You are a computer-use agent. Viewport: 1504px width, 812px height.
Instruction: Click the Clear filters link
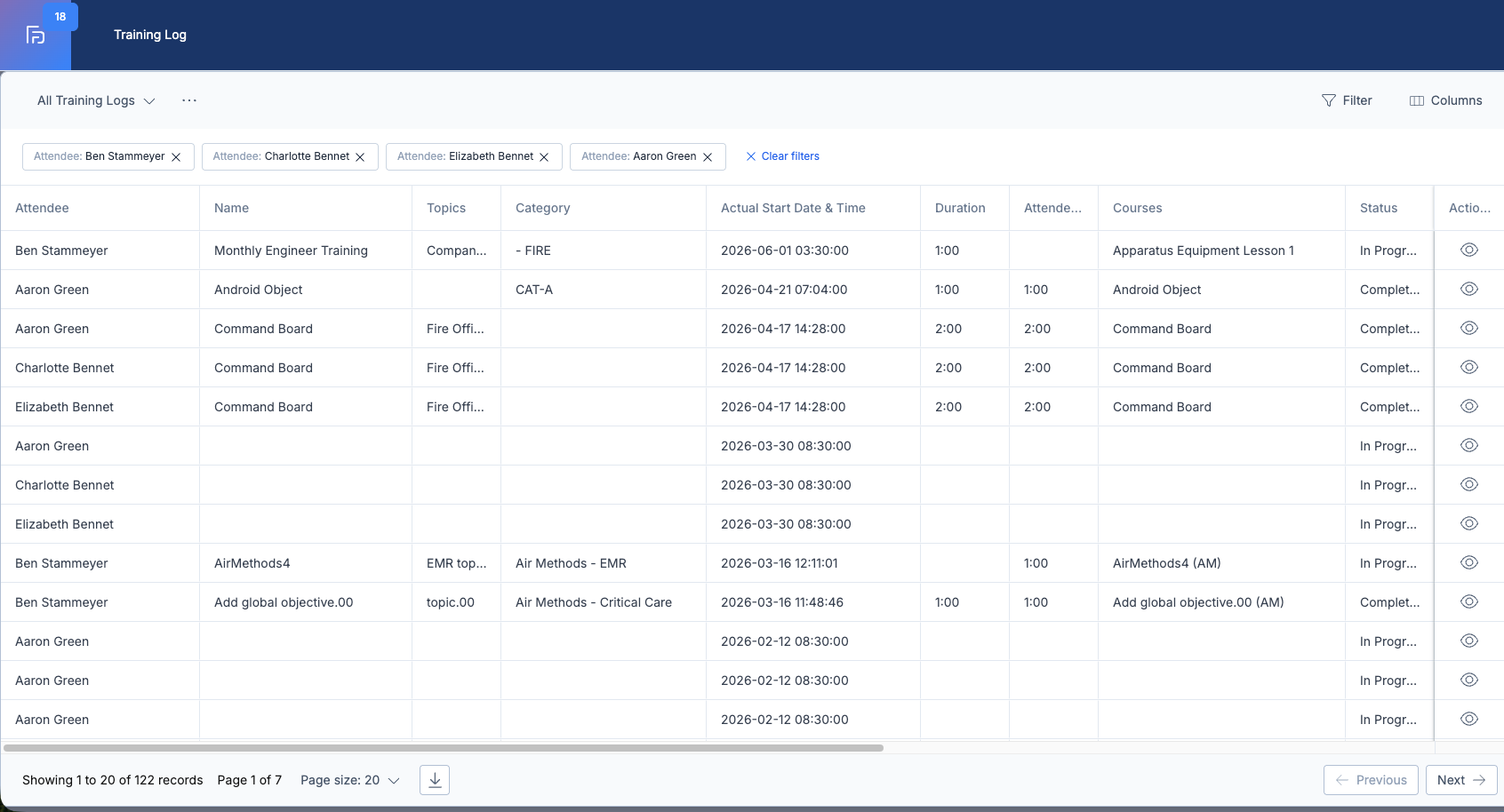pos(782,156)
